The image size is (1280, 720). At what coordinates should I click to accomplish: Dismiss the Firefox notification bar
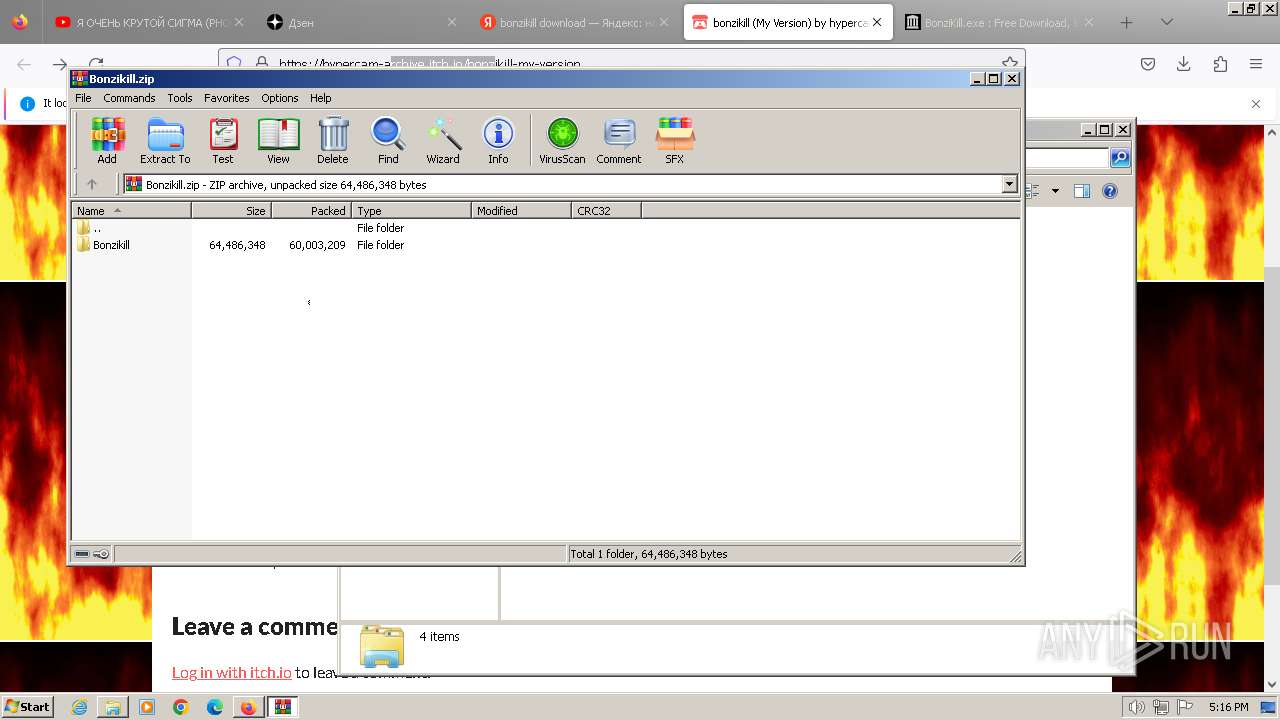click(1256, 103)
